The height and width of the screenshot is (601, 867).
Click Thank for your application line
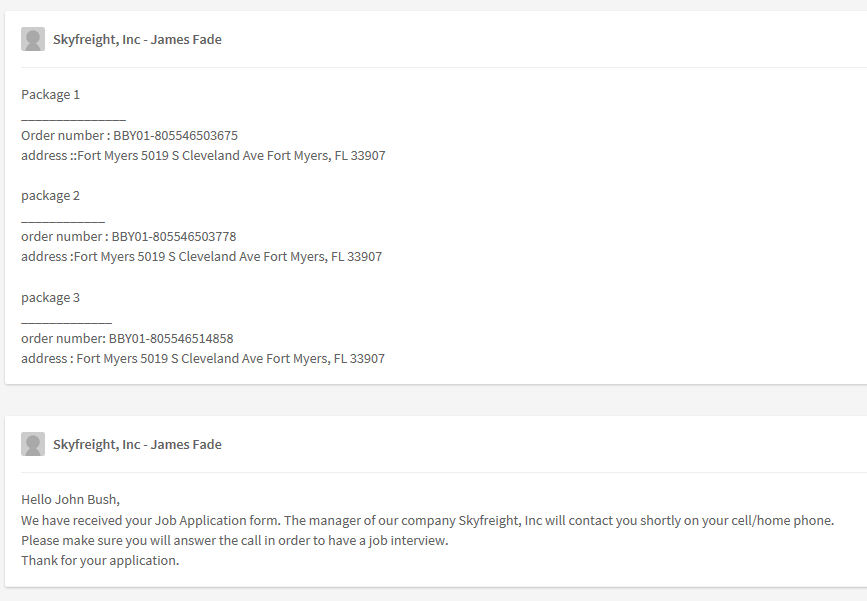point(100,561)
